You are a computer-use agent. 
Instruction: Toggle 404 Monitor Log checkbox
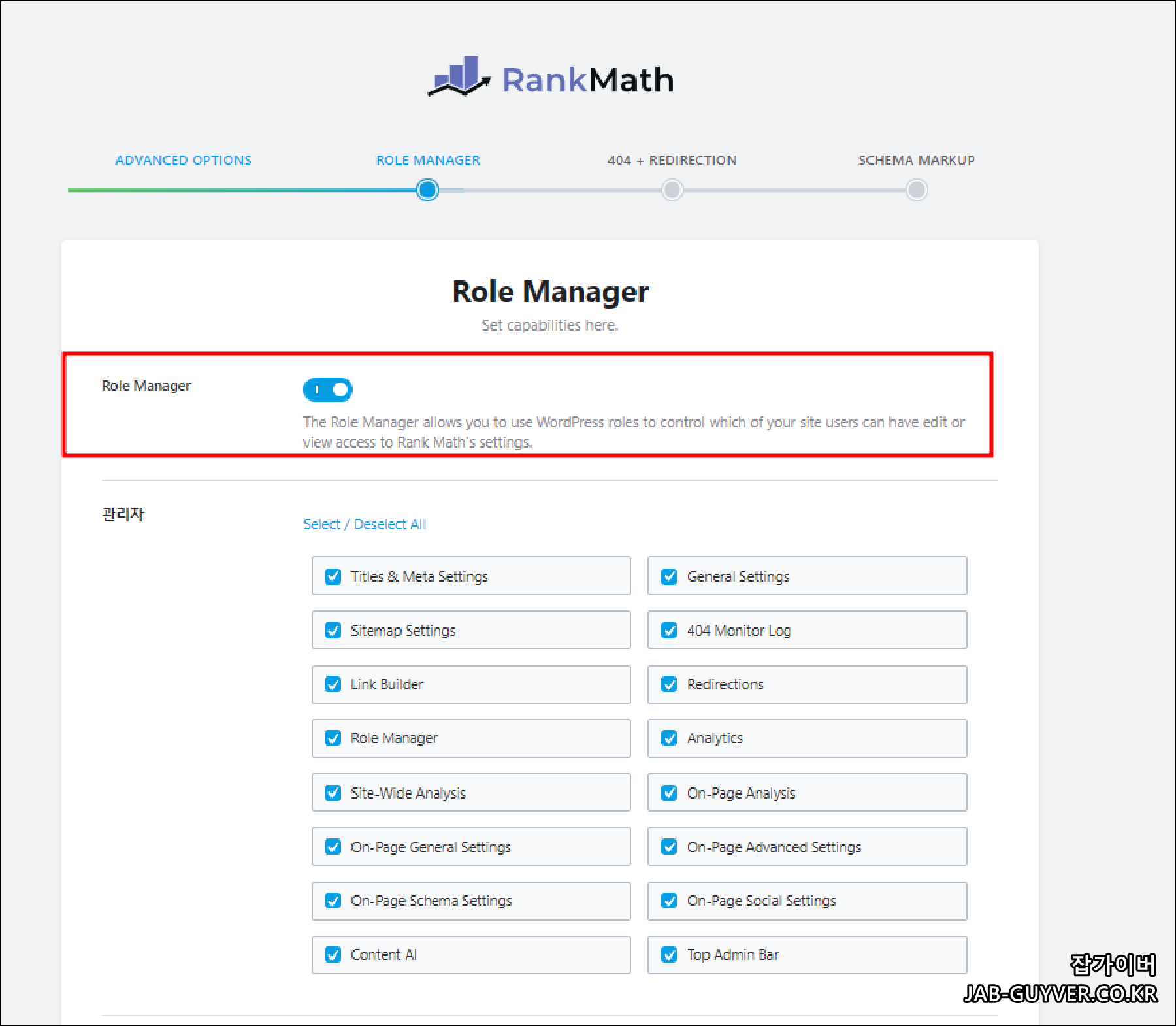coord(669,630)
